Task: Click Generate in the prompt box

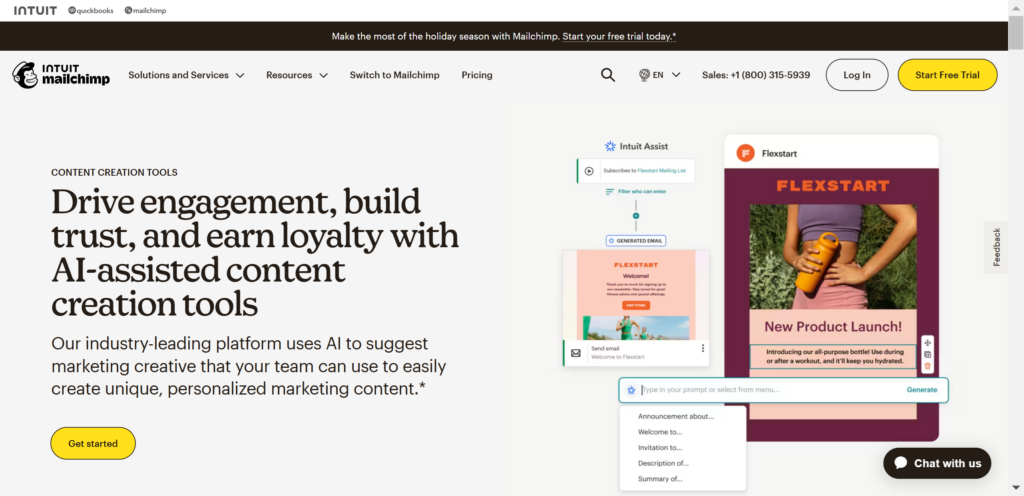Action: [921, 390]
